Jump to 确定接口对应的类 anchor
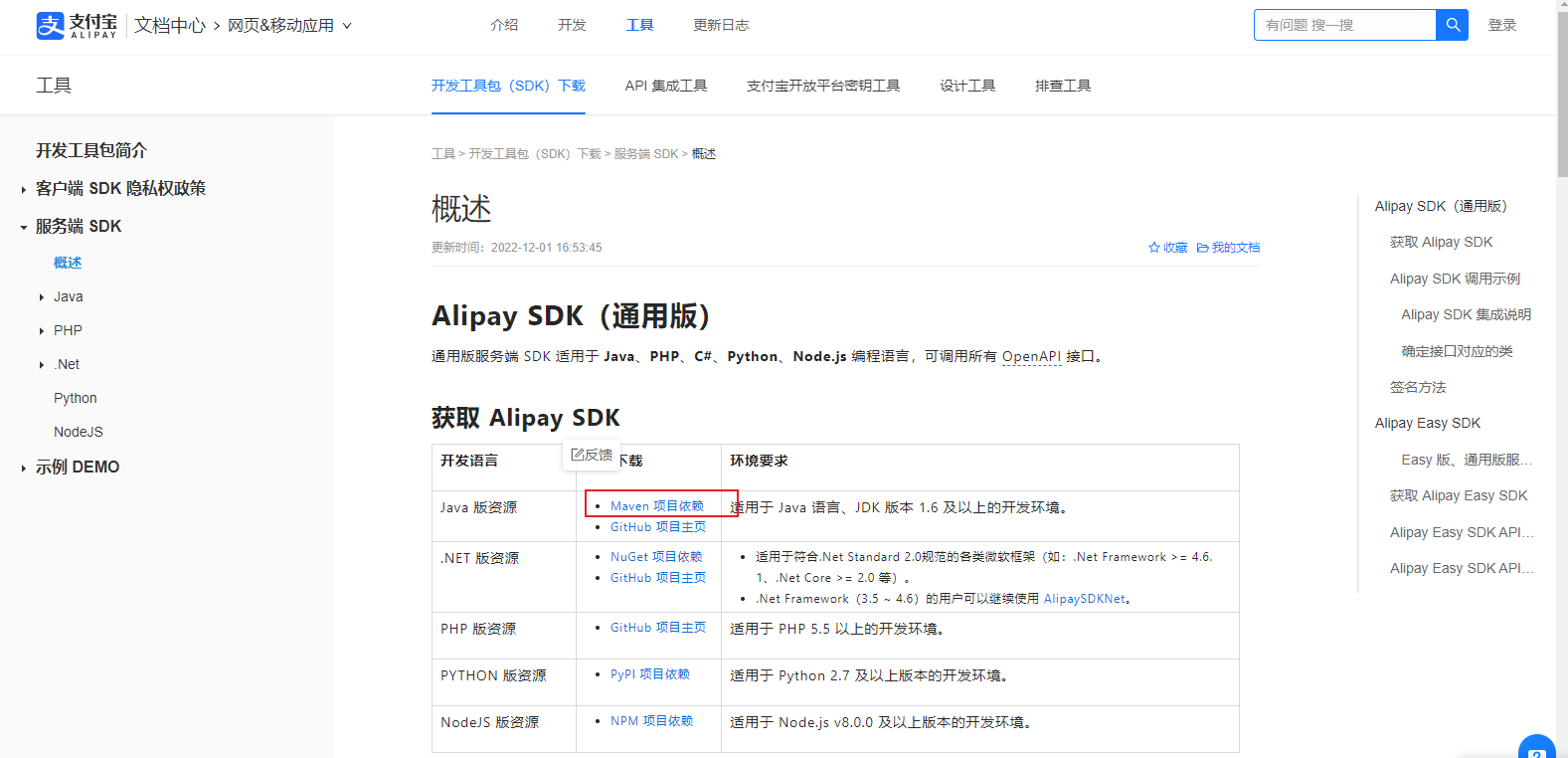Image resolution: width=1568 pixels, height=758 pixels. (1458, 351)
